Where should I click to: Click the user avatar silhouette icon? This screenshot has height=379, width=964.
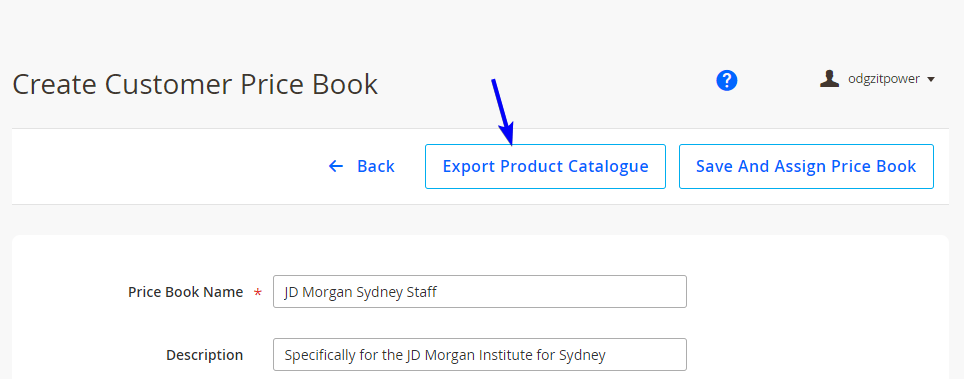pyautogui.click(x=829, y=79)
